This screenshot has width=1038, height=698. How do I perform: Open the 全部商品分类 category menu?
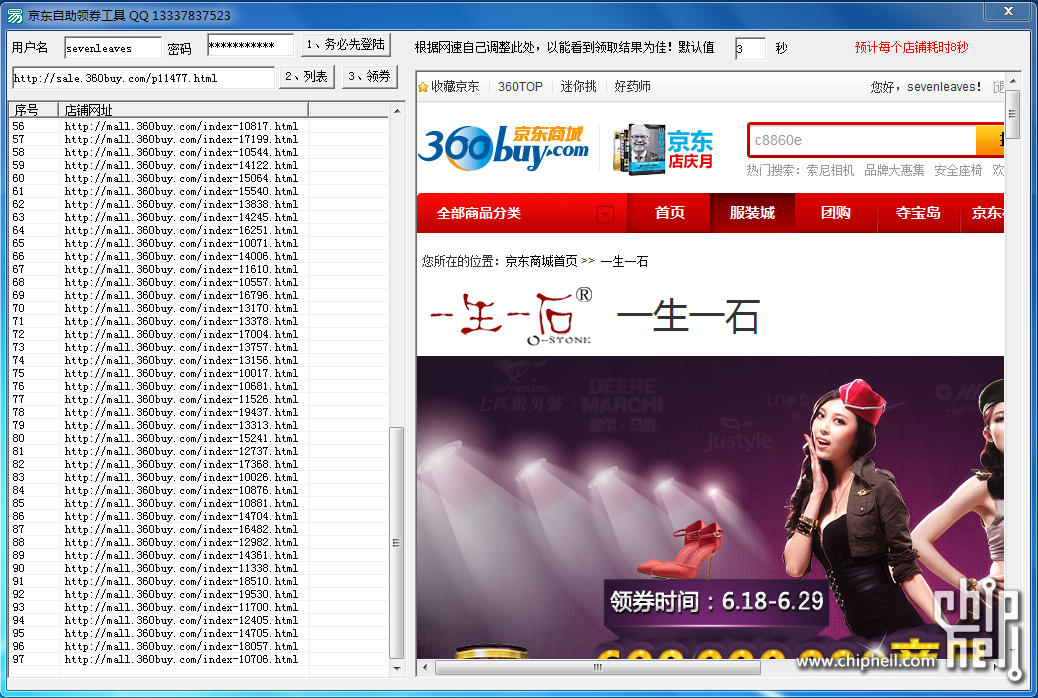(522, 213)
